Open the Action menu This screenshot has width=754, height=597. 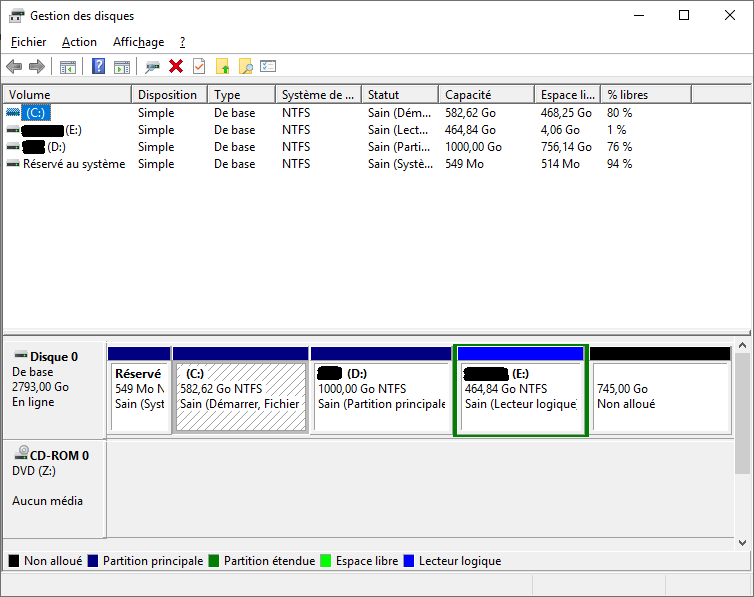click(79, 42)
